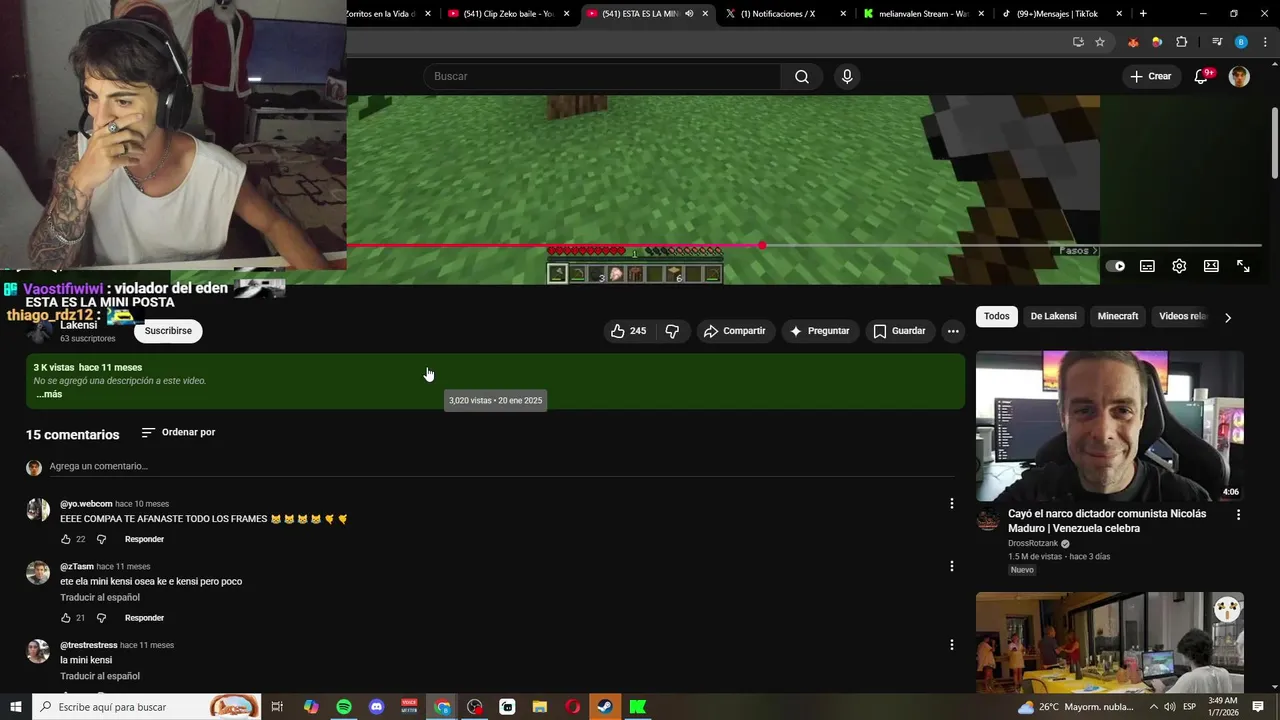Open Kick app from the taskbar
Viewport: 1280px width, 720px height.
pos(638,707)
